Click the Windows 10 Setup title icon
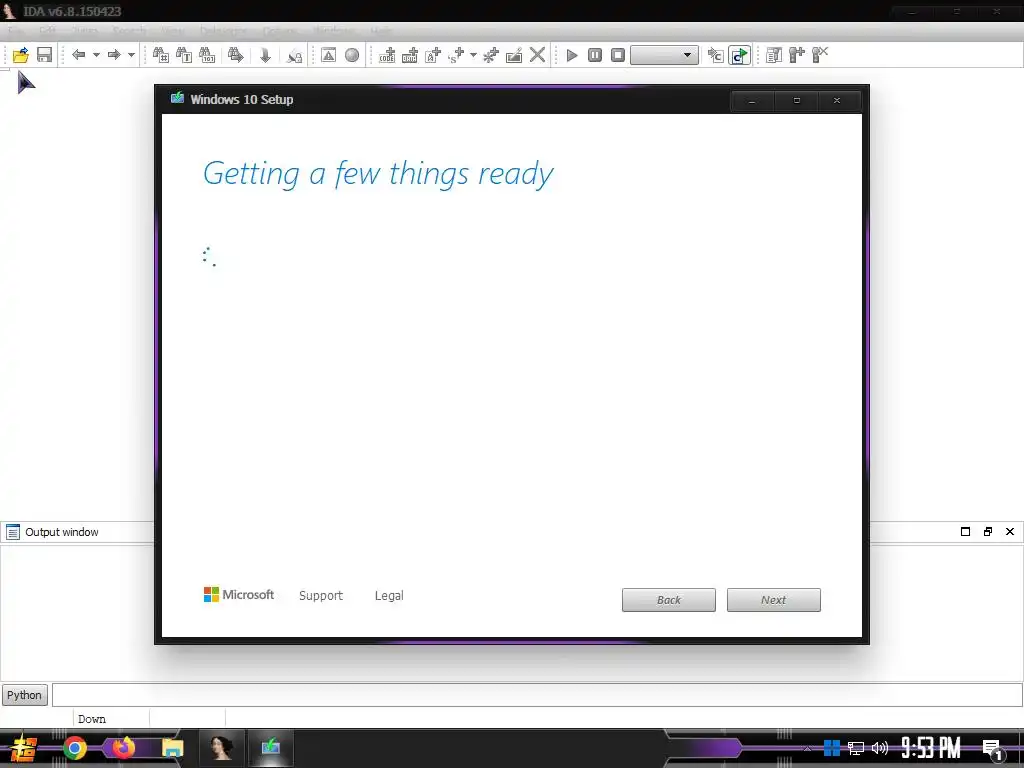 point(178,99)
